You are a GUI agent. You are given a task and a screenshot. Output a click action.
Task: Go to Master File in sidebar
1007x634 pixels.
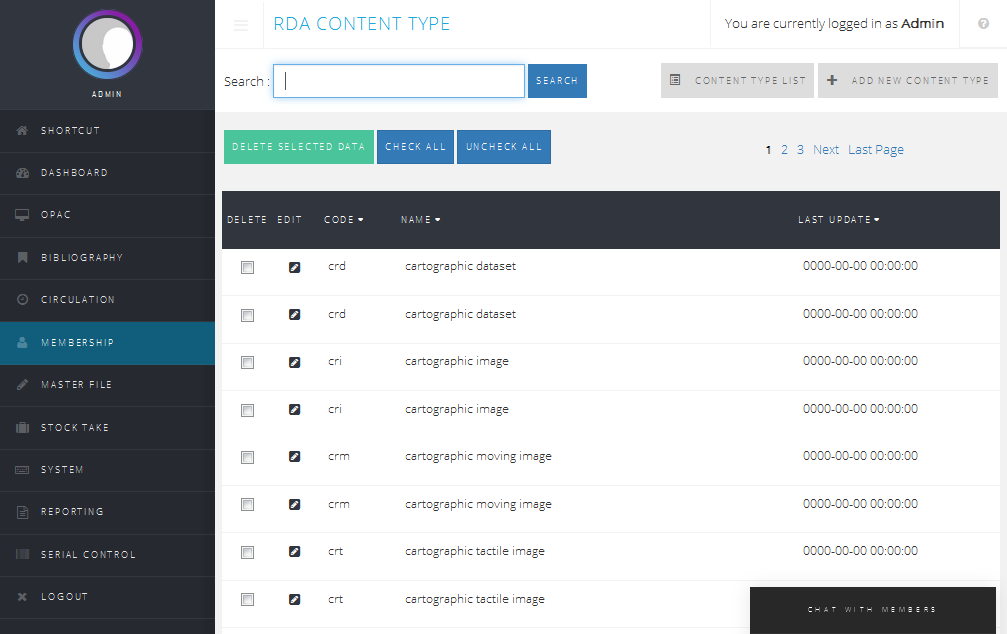[76, 385]
